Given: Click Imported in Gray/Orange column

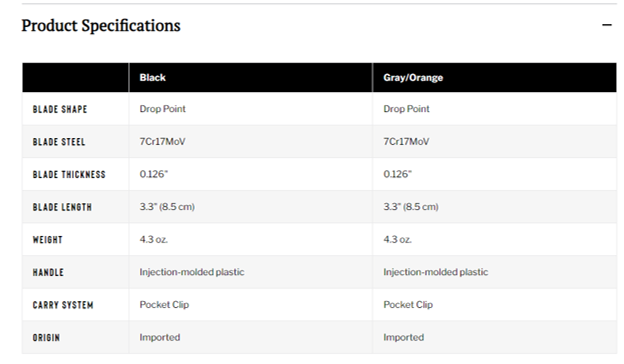Looking at the screenshot, I should tap(404, 337).
